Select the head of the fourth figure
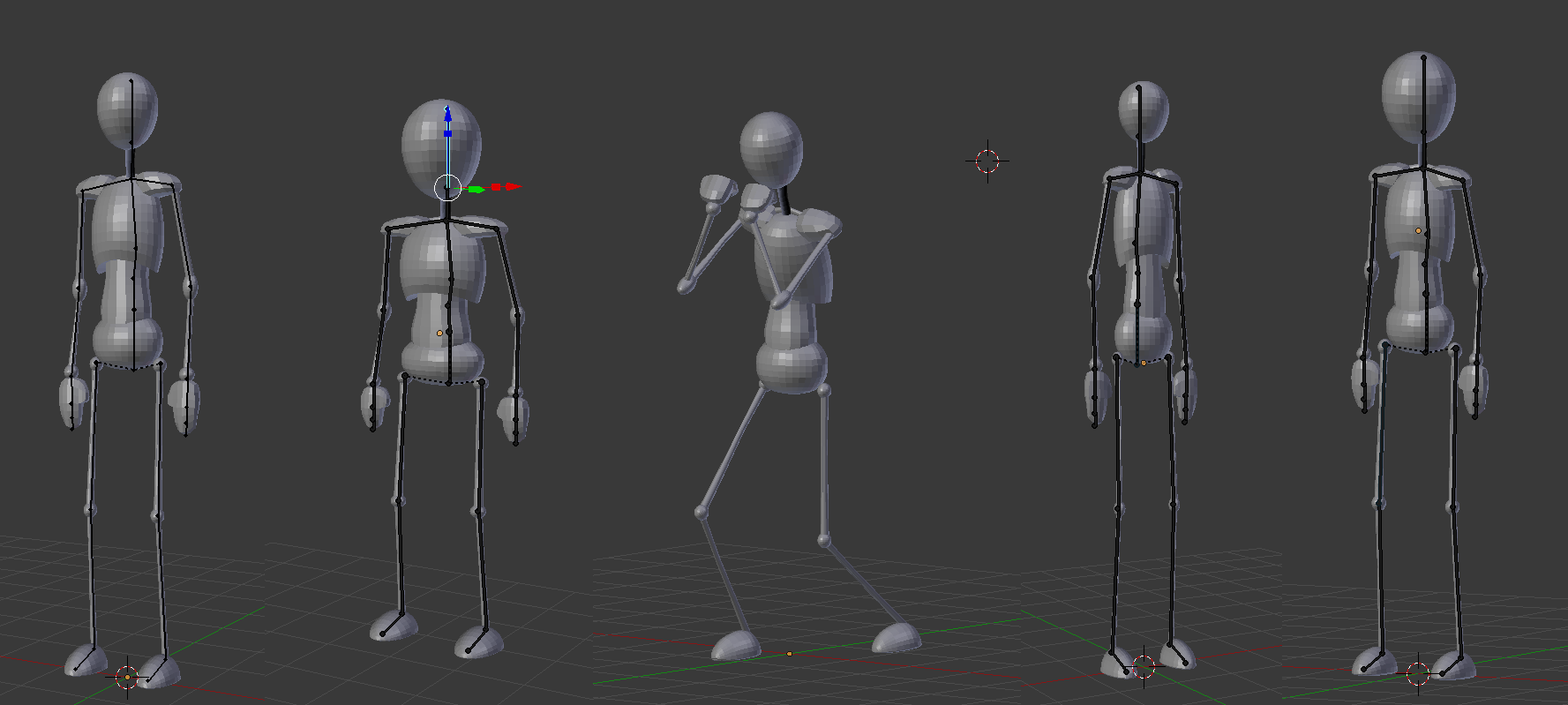 pos(1144,111)
